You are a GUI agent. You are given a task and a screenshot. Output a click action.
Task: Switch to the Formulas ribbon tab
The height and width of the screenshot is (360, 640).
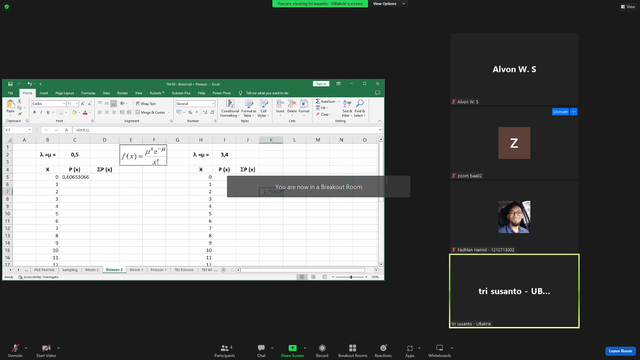88,93
